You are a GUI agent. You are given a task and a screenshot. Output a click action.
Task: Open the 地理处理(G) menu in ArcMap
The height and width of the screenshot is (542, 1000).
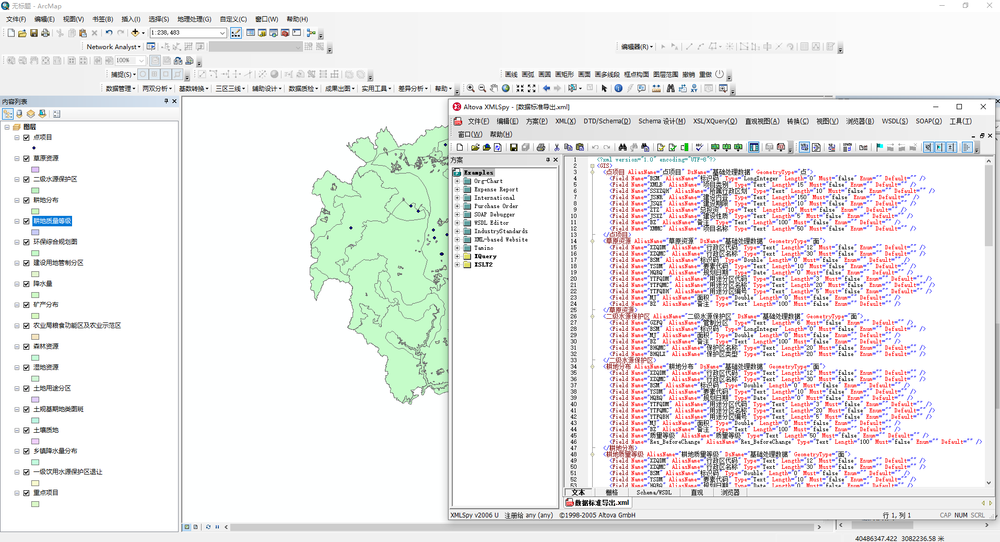[194, 19]
